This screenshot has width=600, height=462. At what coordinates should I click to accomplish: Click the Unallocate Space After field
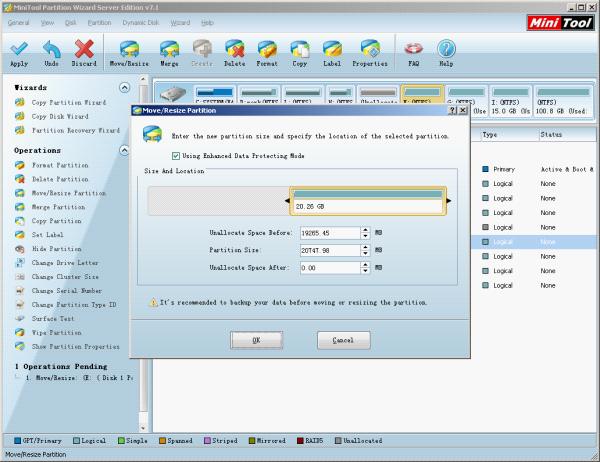click(x=330, y=268)
